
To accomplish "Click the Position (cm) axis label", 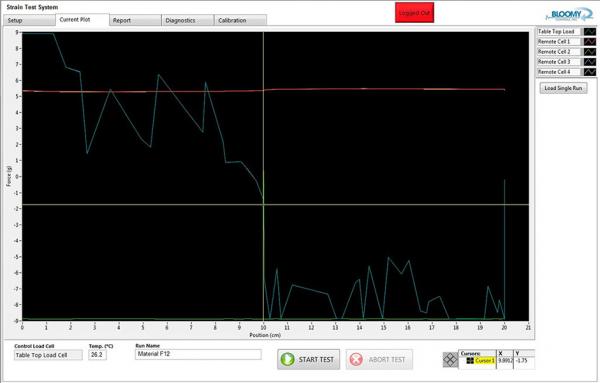I will (265, 335).
